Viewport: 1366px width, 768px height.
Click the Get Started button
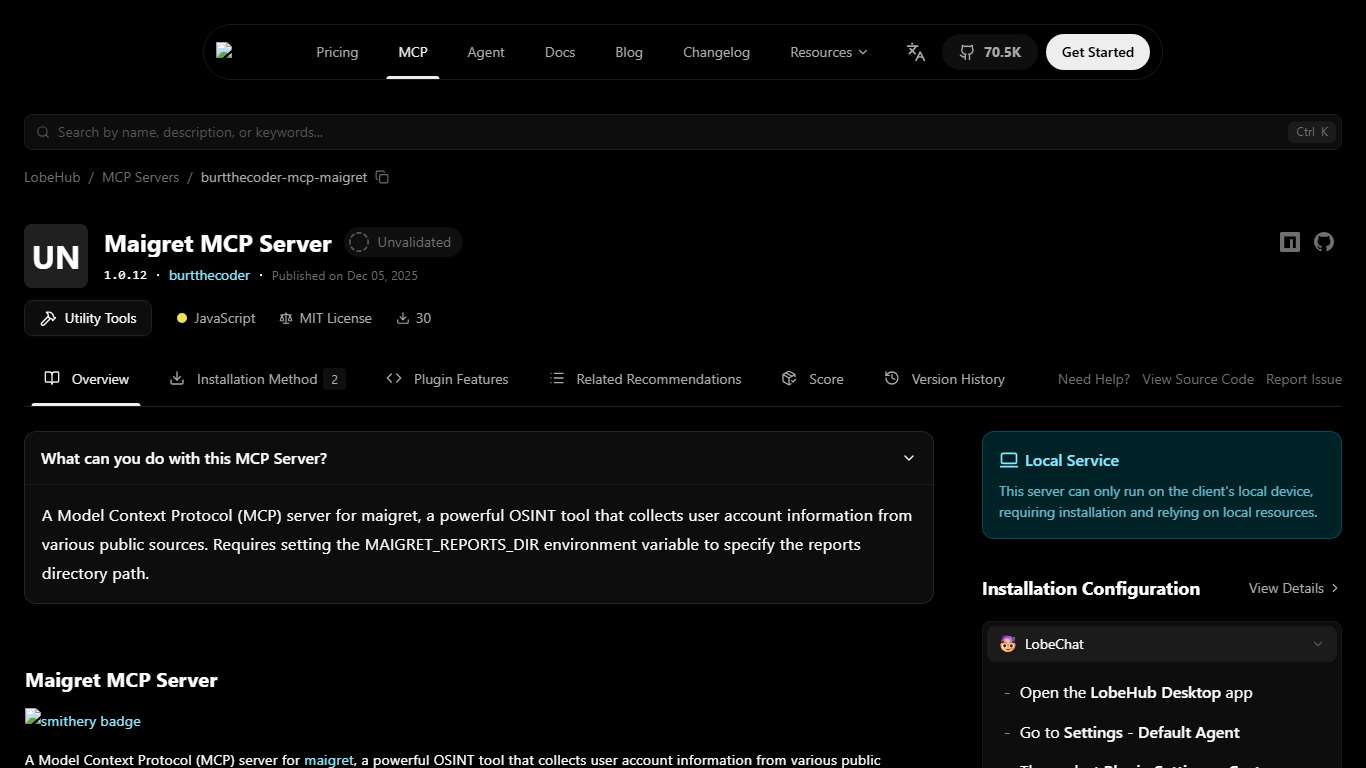pyautogui.click(x=1097, y=52)
